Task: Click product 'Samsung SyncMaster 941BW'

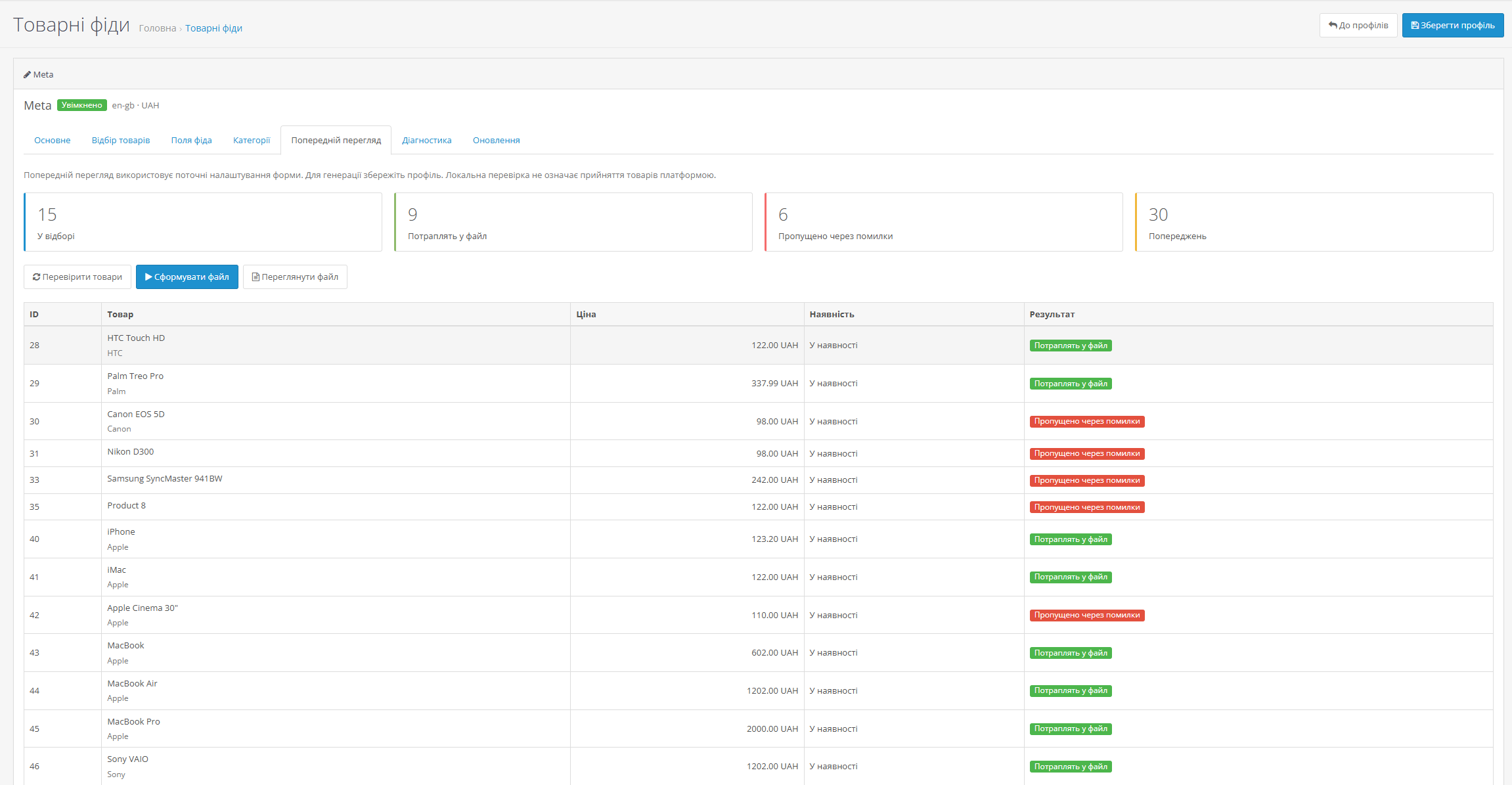Action: [x=165, y=479]
